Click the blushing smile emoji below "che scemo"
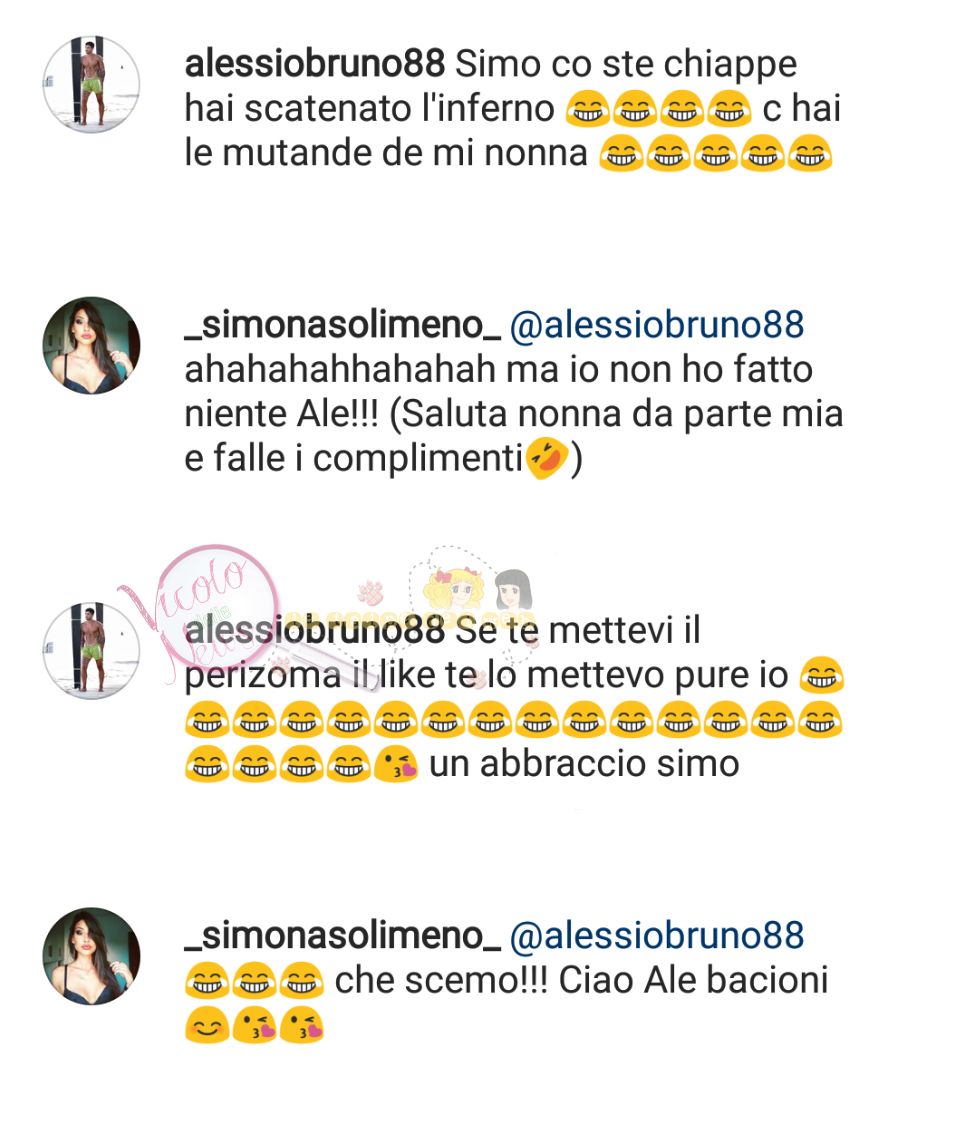The image size is (974, 1129). pyautogui.click(x=207, y=1025)
